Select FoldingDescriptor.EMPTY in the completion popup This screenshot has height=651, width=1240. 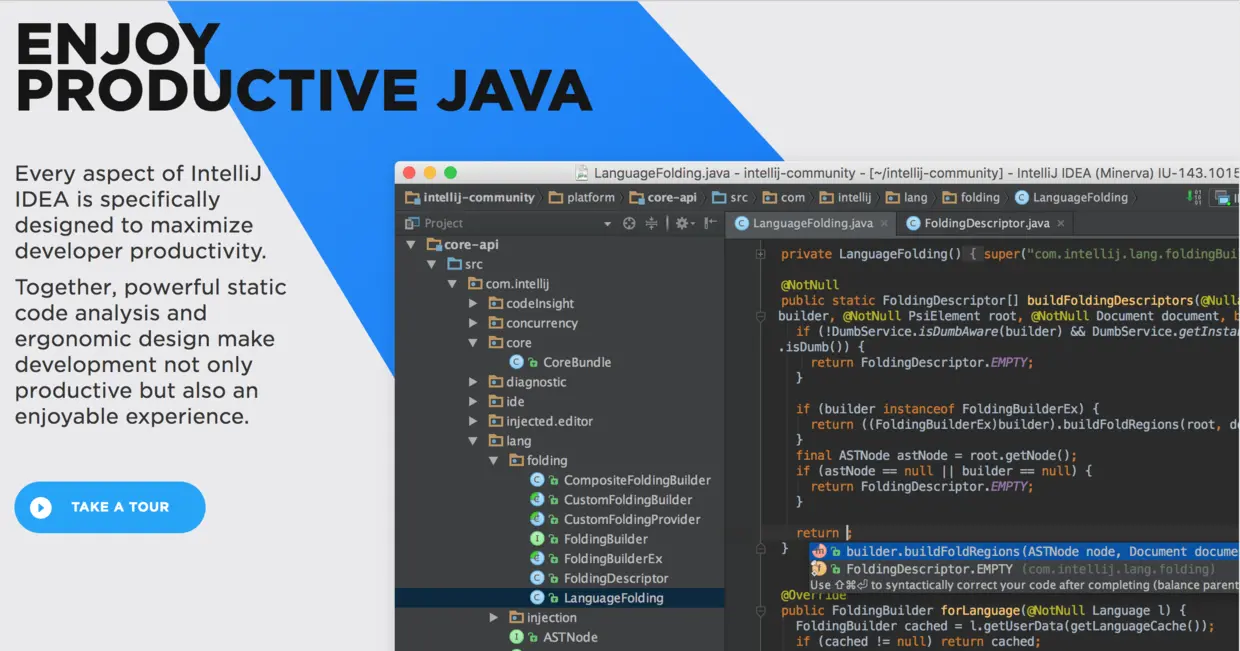pos(925,568)
